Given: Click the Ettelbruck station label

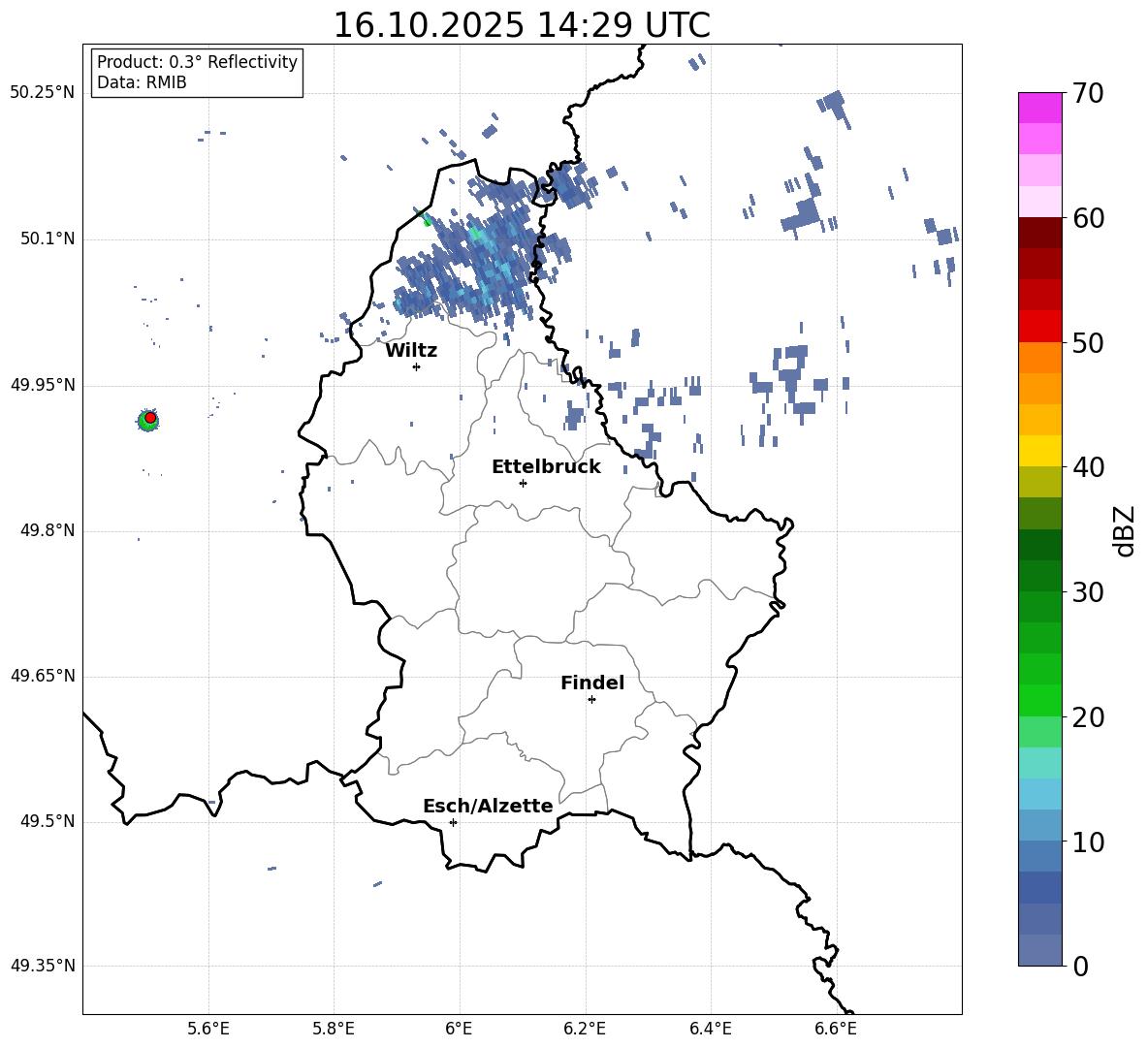Looking at the screenshot, I should pos(546,467).
